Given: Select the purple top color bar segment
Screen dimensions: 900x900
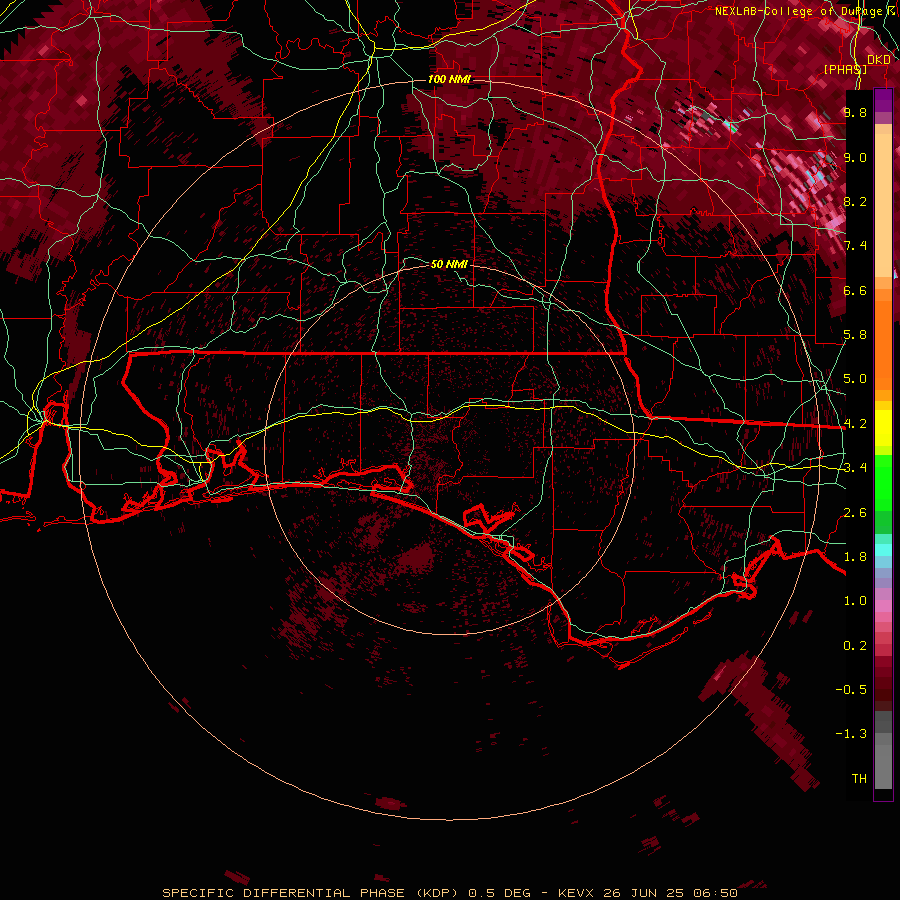Looking at the screenshot, I should [x=883, y=100].
